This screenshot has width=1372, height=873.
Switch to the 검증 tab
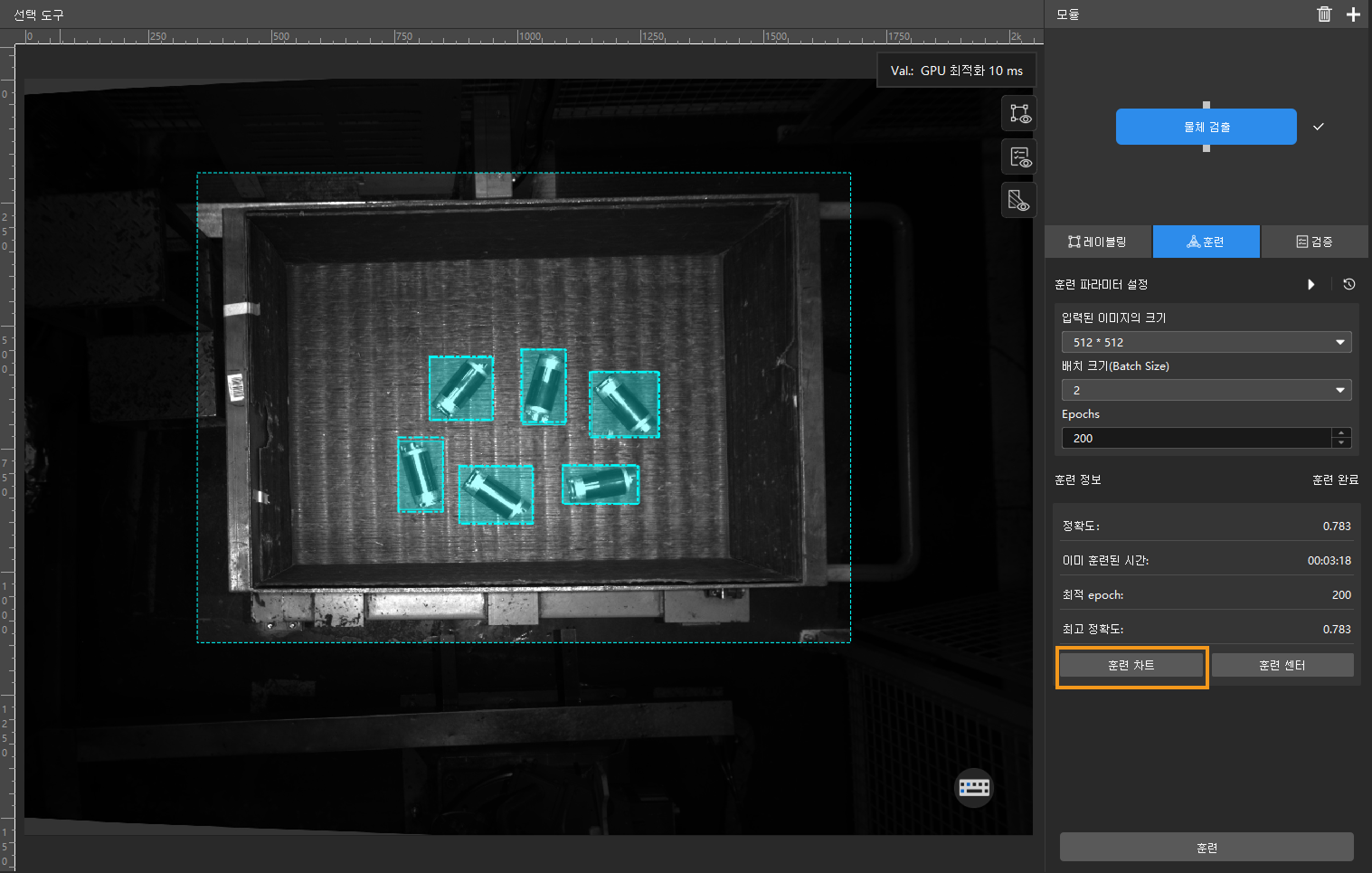click(x=1314, y=242)
